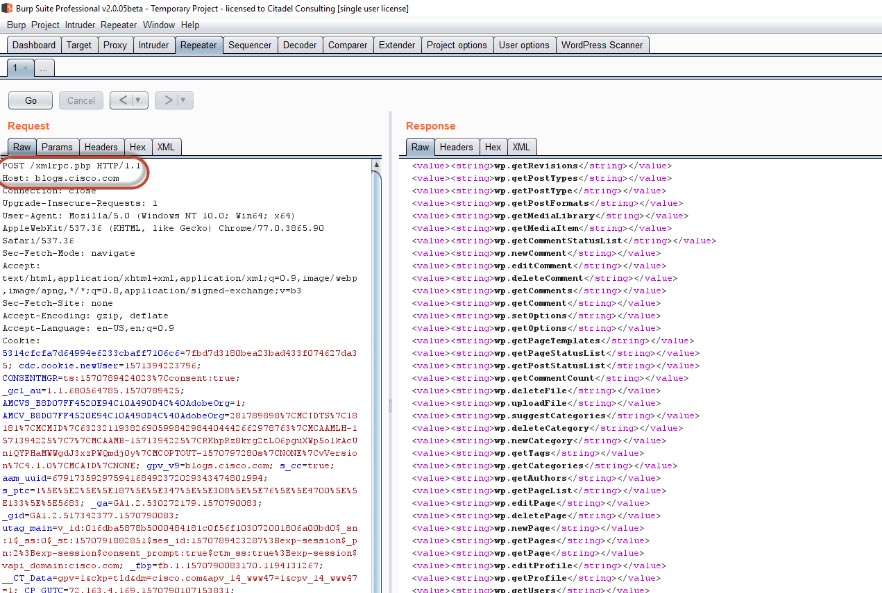Open the Burp menu
The width and height of the screenshot is (882, 593).
pyautogui.click(x=16, y=24)
